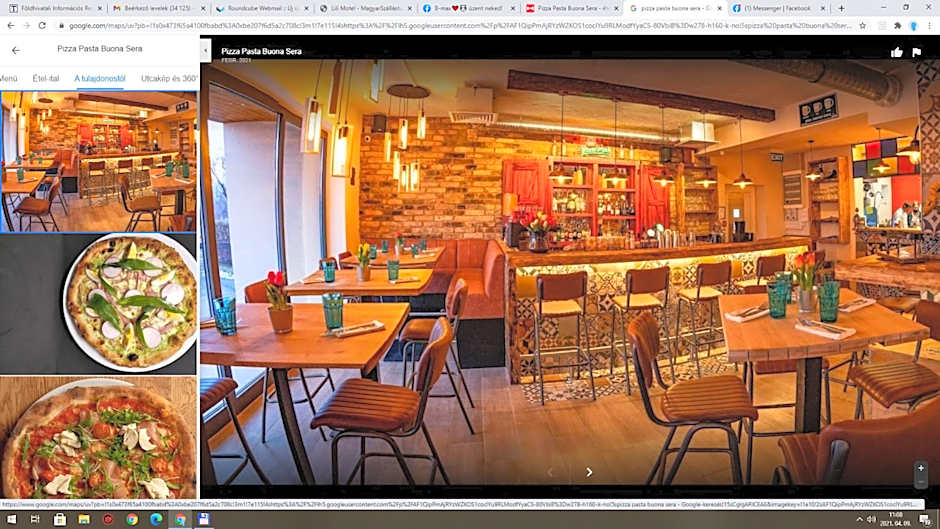Open the Windows Start menu
Viewport: 940px width, 529px height.
point(9,520)
